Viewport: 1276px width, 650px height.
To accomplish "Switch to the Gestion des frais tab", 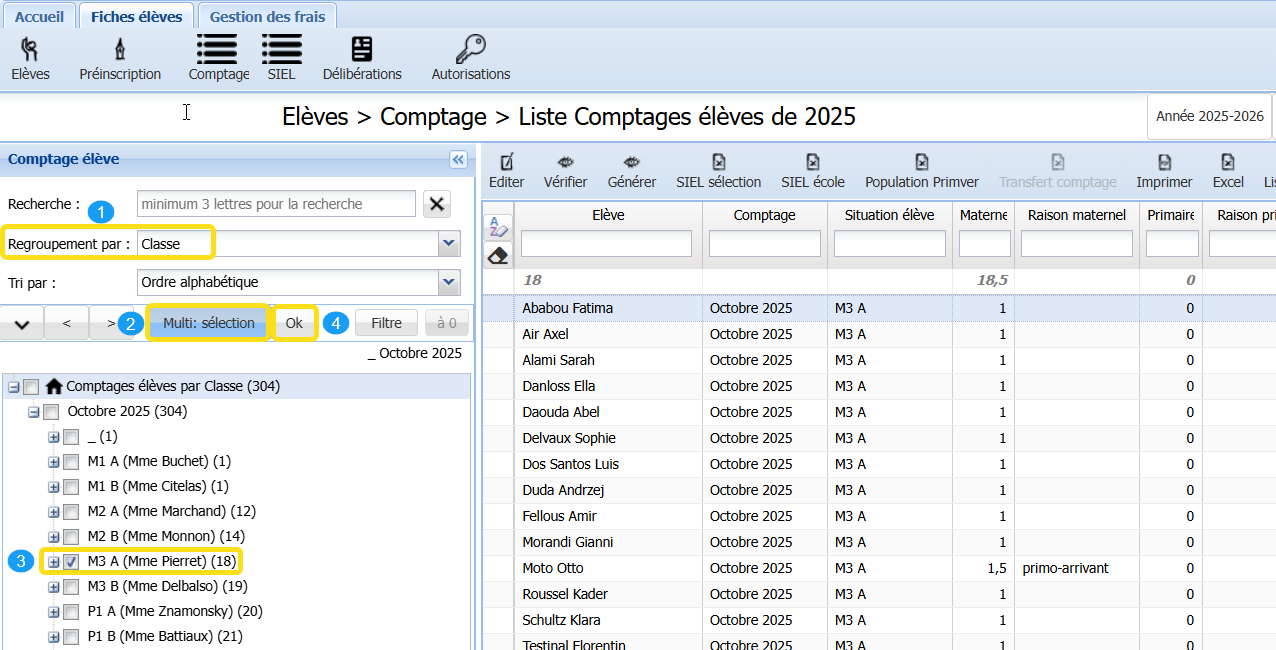I will [x=267, y=17].
